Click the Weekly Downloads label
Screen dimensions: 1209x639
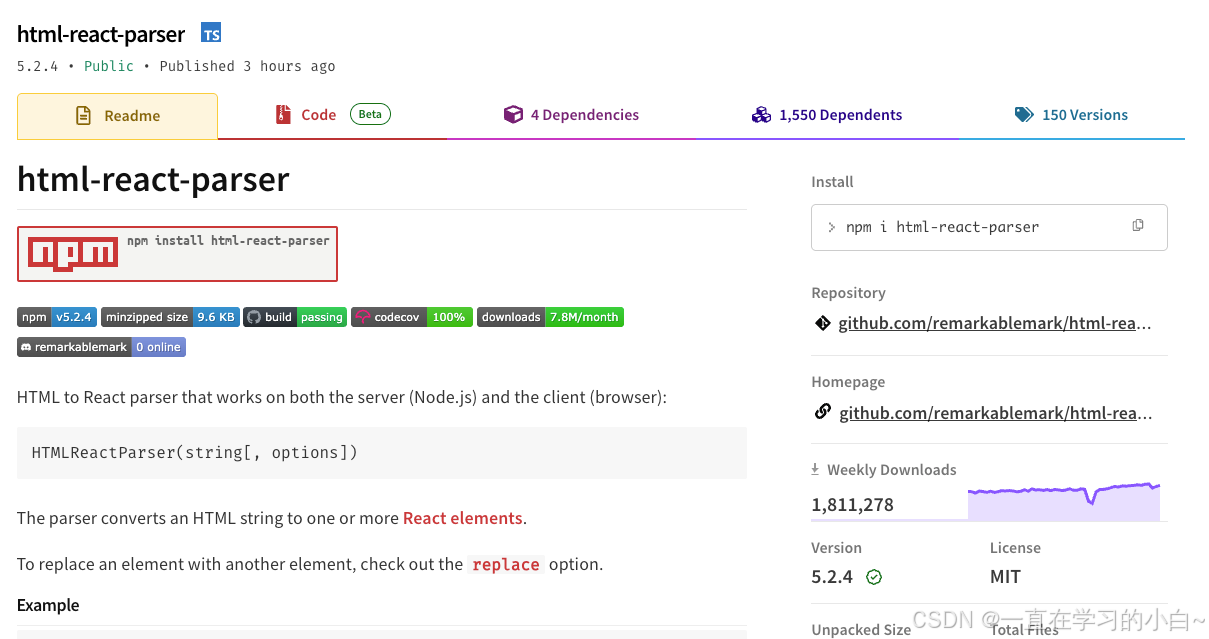pyautogui.click(x=891, y=470)
